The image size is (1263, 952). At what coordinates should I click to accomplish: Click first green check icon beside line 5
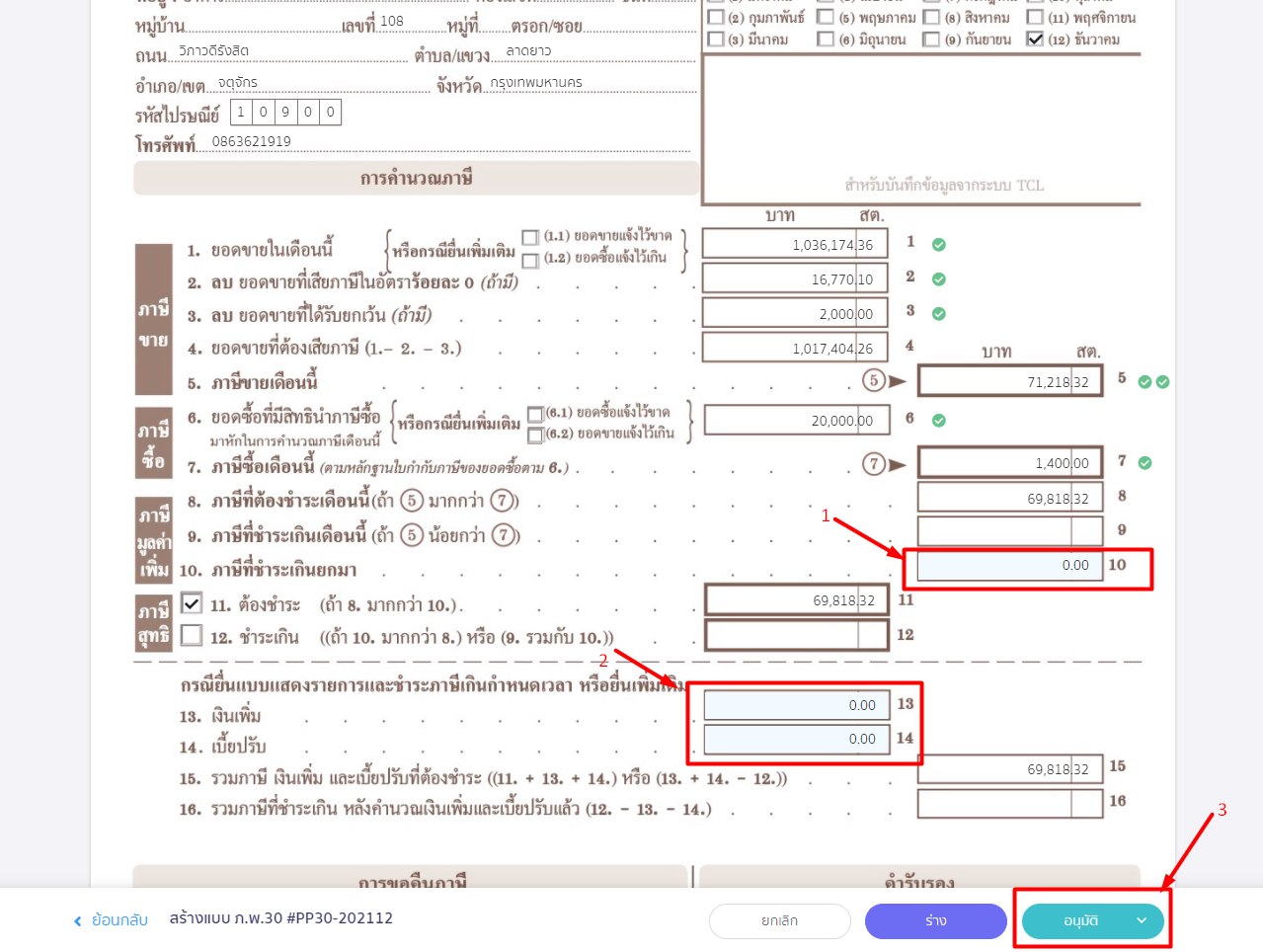[x=1145, y=382]
